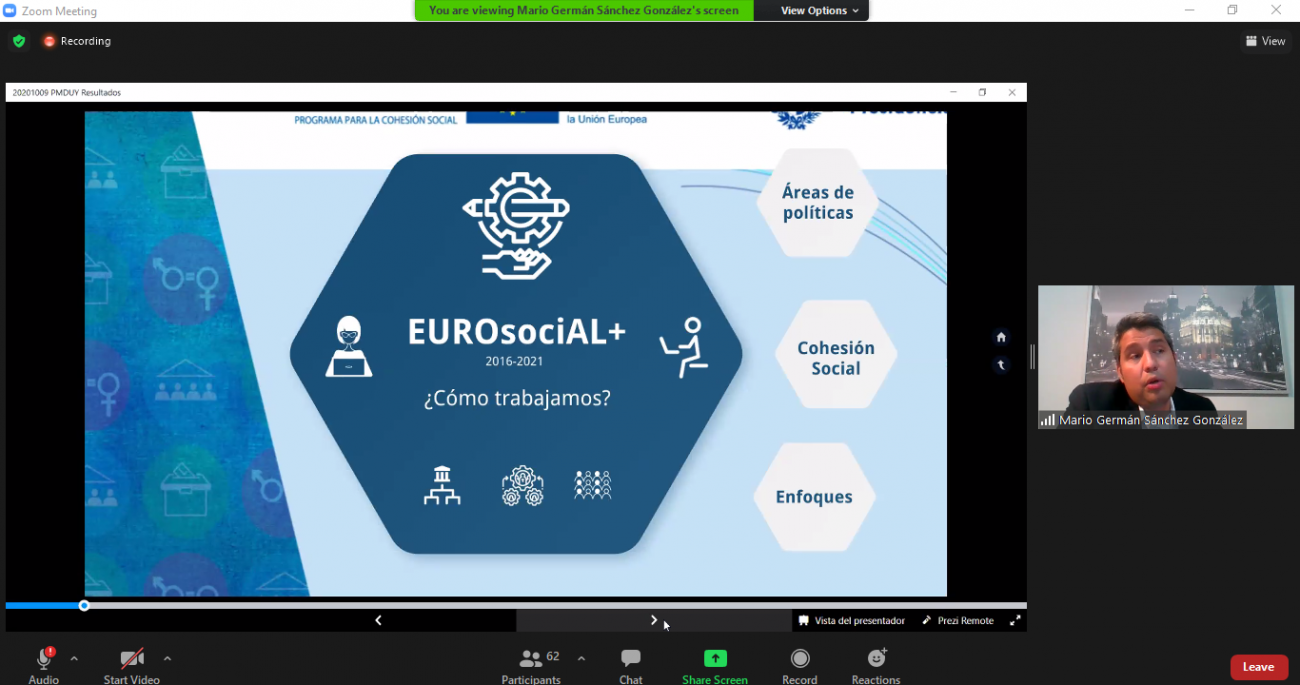Screen dimensions: 1300x685
Task: Click the Audio microphone button
Action: pos(44,665)
